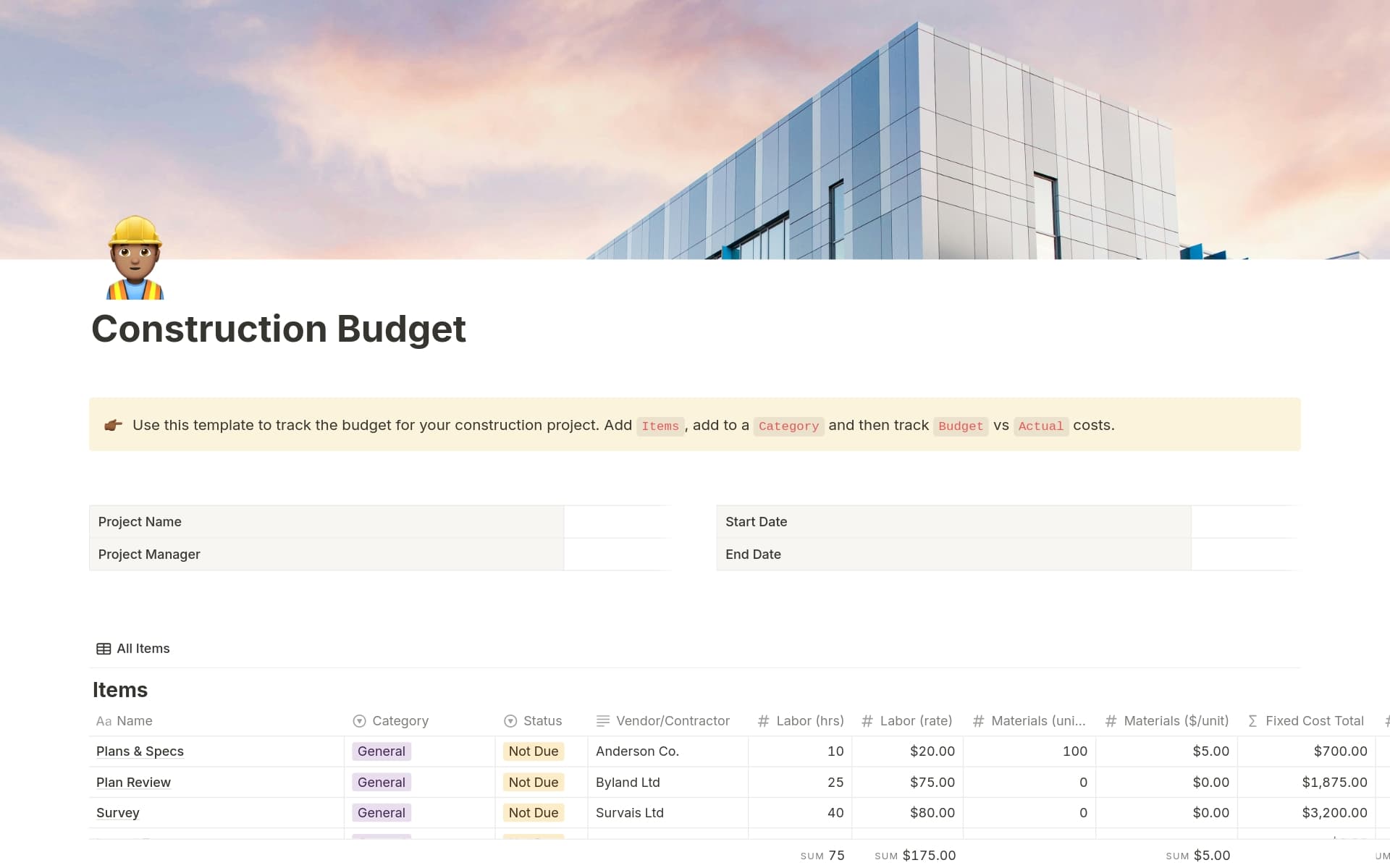Click the building cover image
This screenshot has height=868, width=1390.
click(x=695, y=130)
